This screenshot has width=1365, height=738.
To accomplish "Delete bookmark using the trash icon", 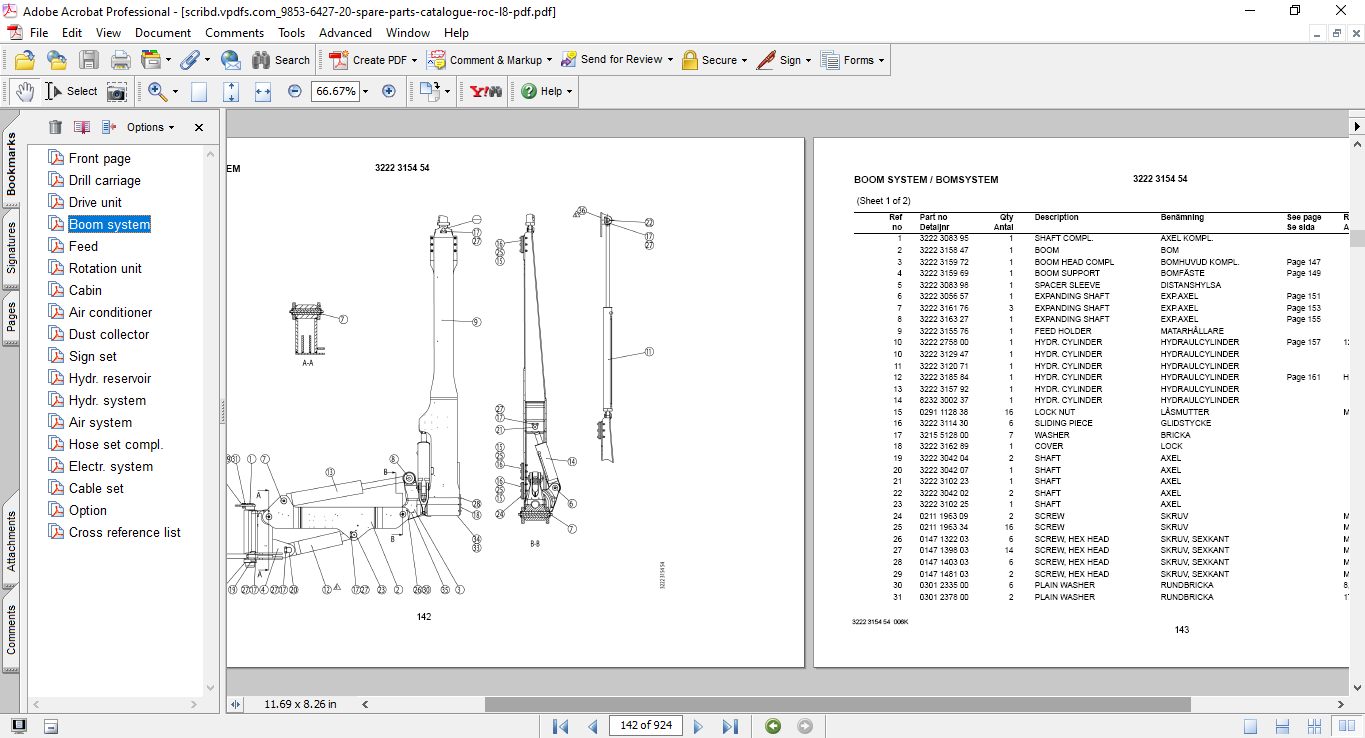I will point(55,127).
